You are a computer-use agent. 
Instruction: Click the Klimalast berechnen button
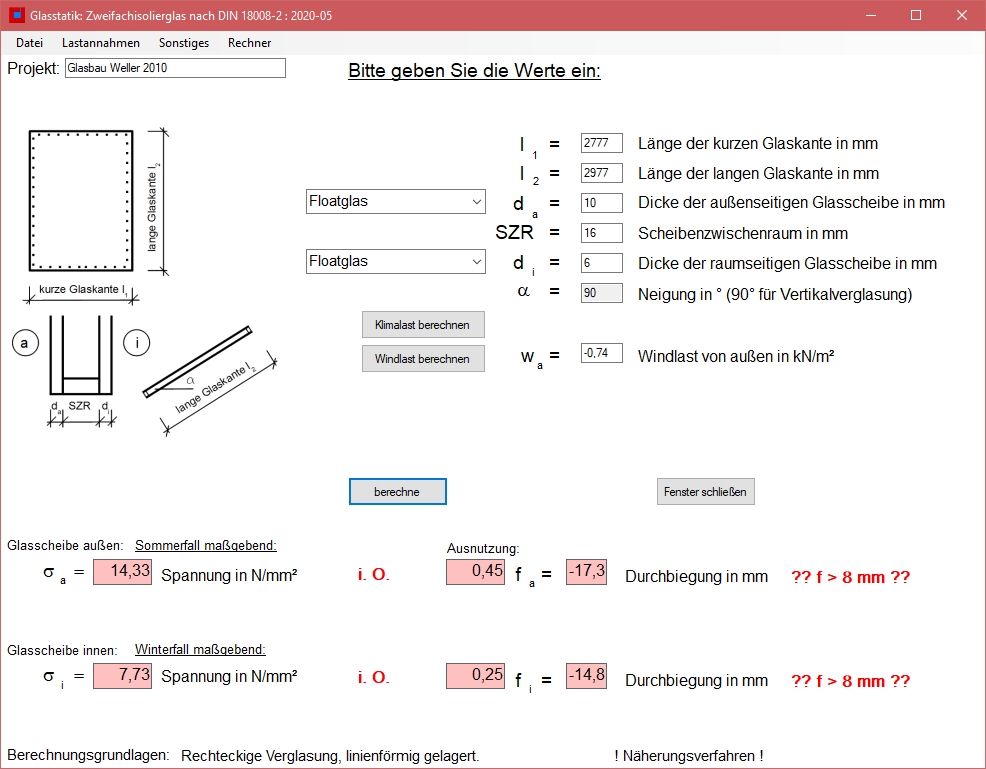tap(423, 324)
